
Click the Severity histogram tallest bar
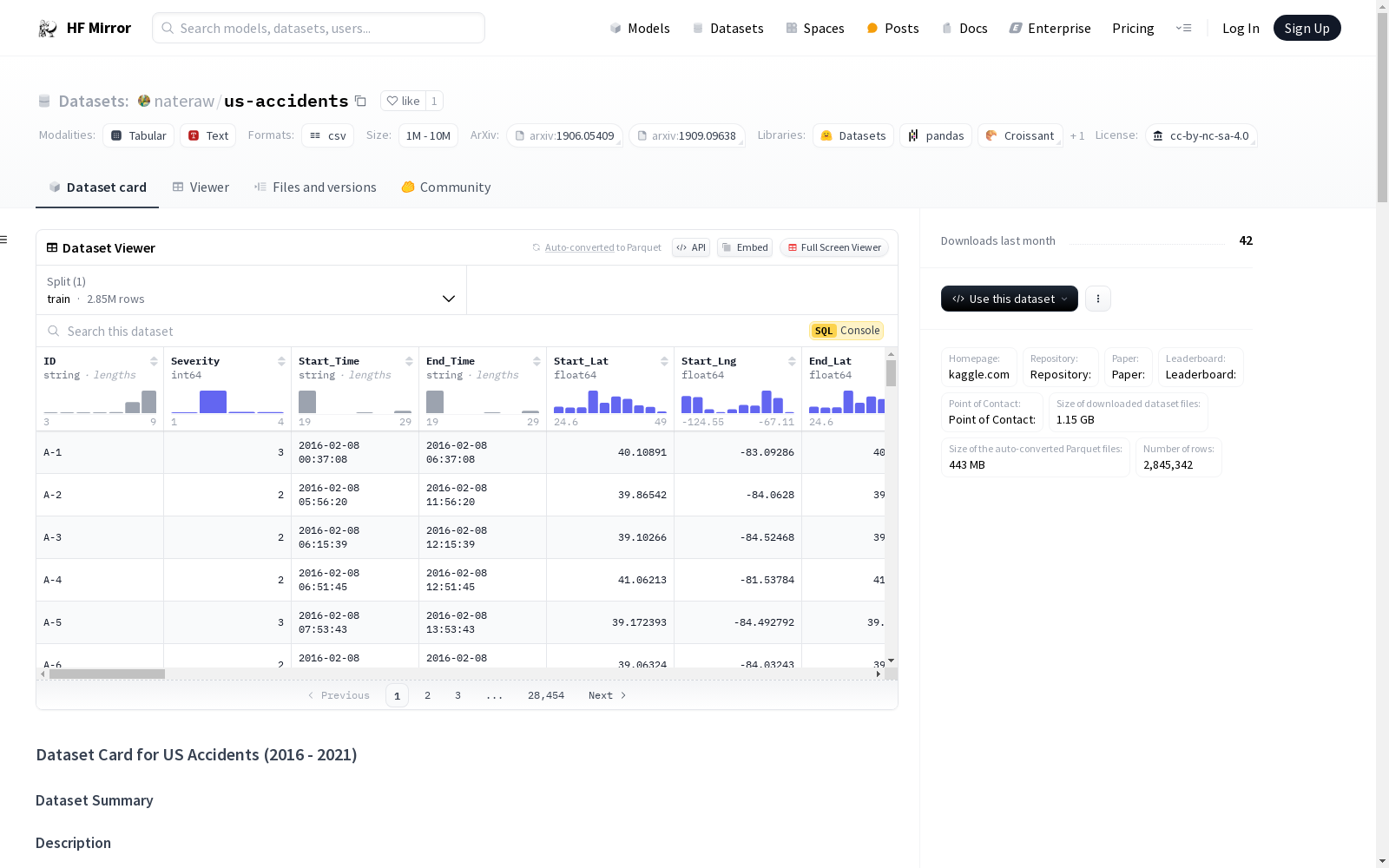click(213, 401)
